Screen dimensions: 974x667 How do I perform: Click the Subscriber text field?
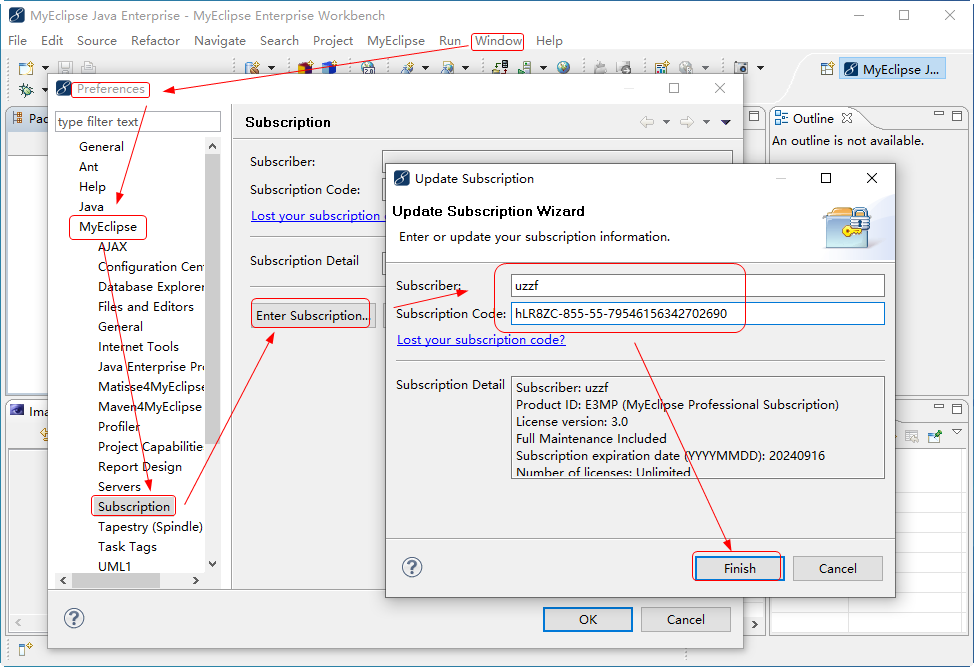tap(697, 286)
